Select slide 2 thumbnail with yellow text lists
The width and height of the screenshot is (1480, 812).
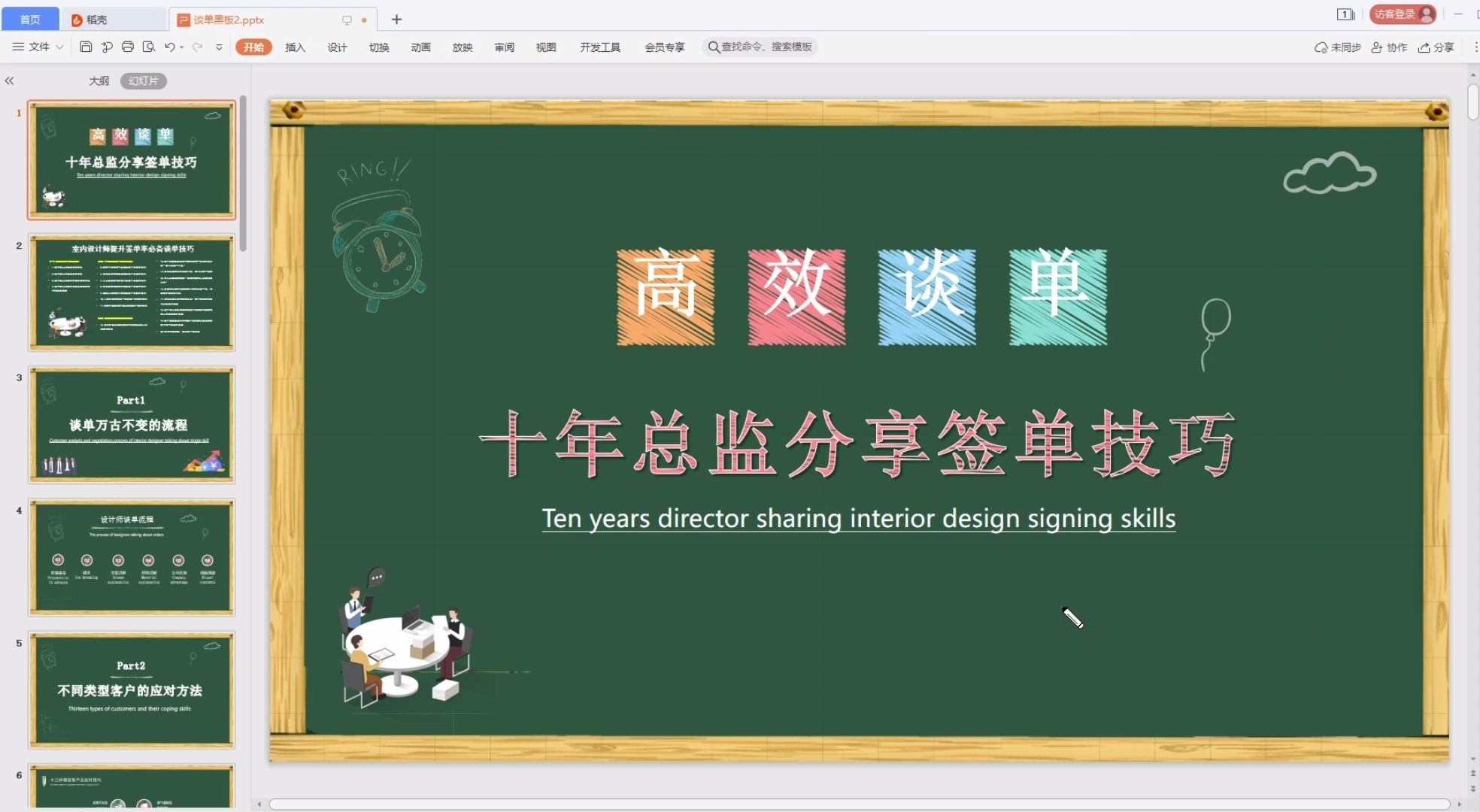(x=132, y=292)
